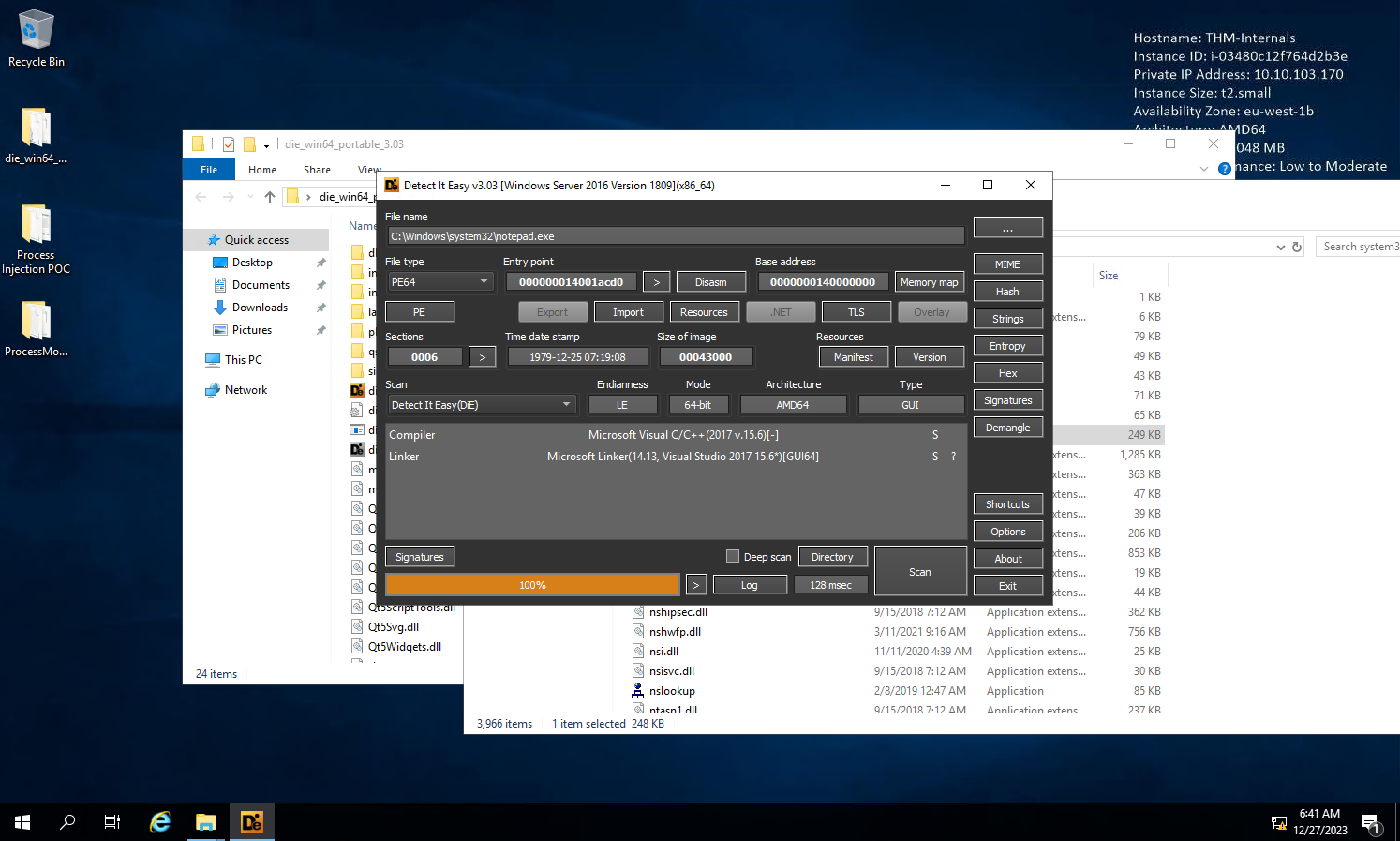The height and width of the screenshot is (841, 1400).
Task: Open the Strings viewer
Action: pos(1008,319)
